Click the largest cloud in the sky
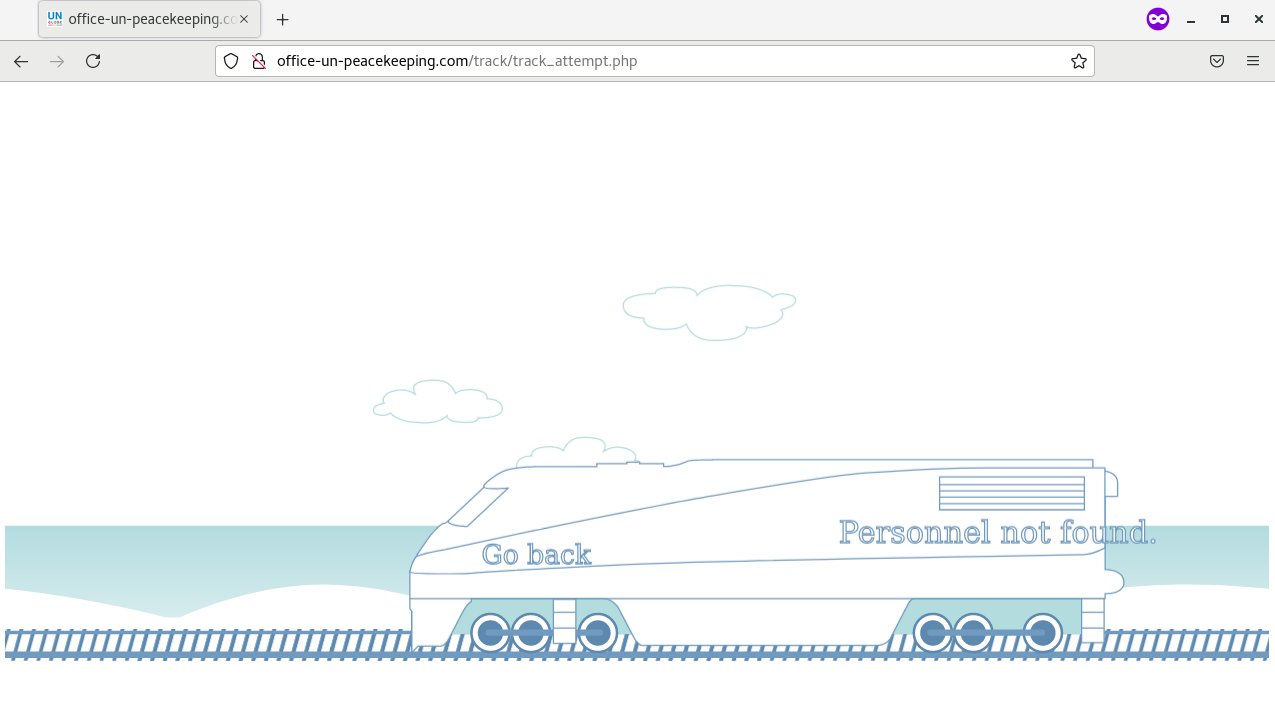The width and height of the screenshot is (1275, 723). [708, 310]
